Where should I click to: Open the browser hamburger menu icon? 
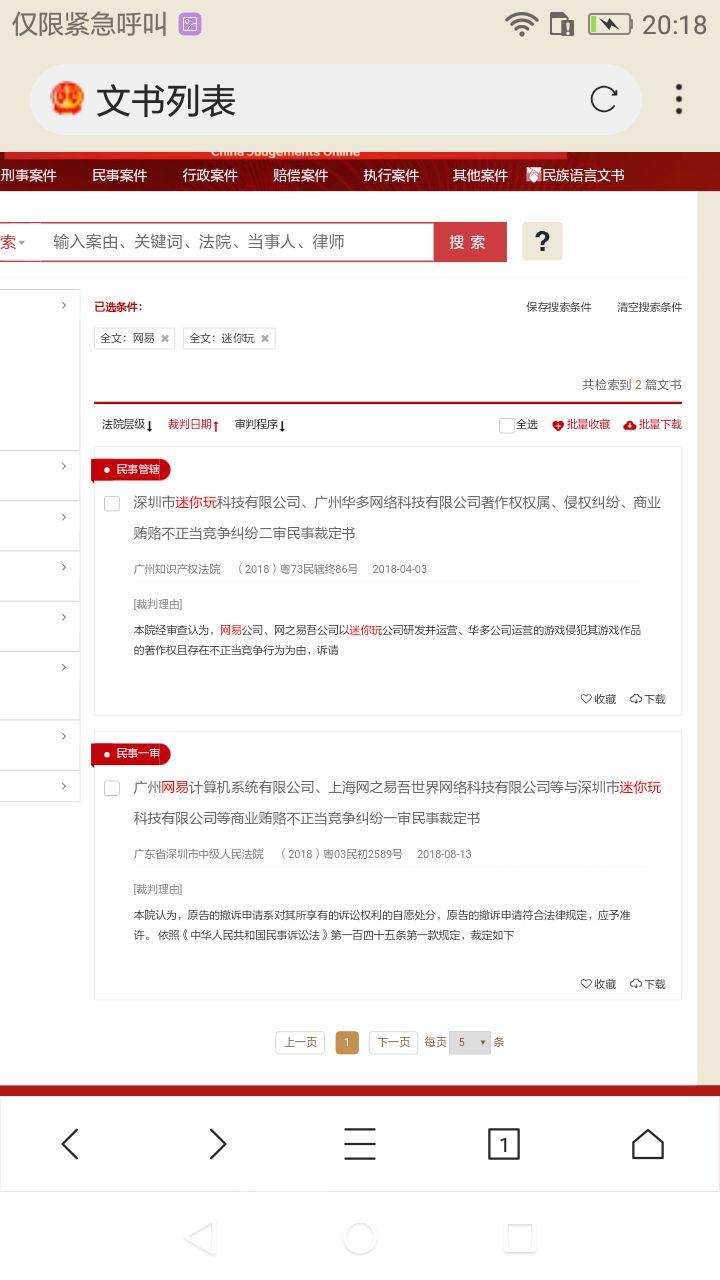(x=360, y=1143)
